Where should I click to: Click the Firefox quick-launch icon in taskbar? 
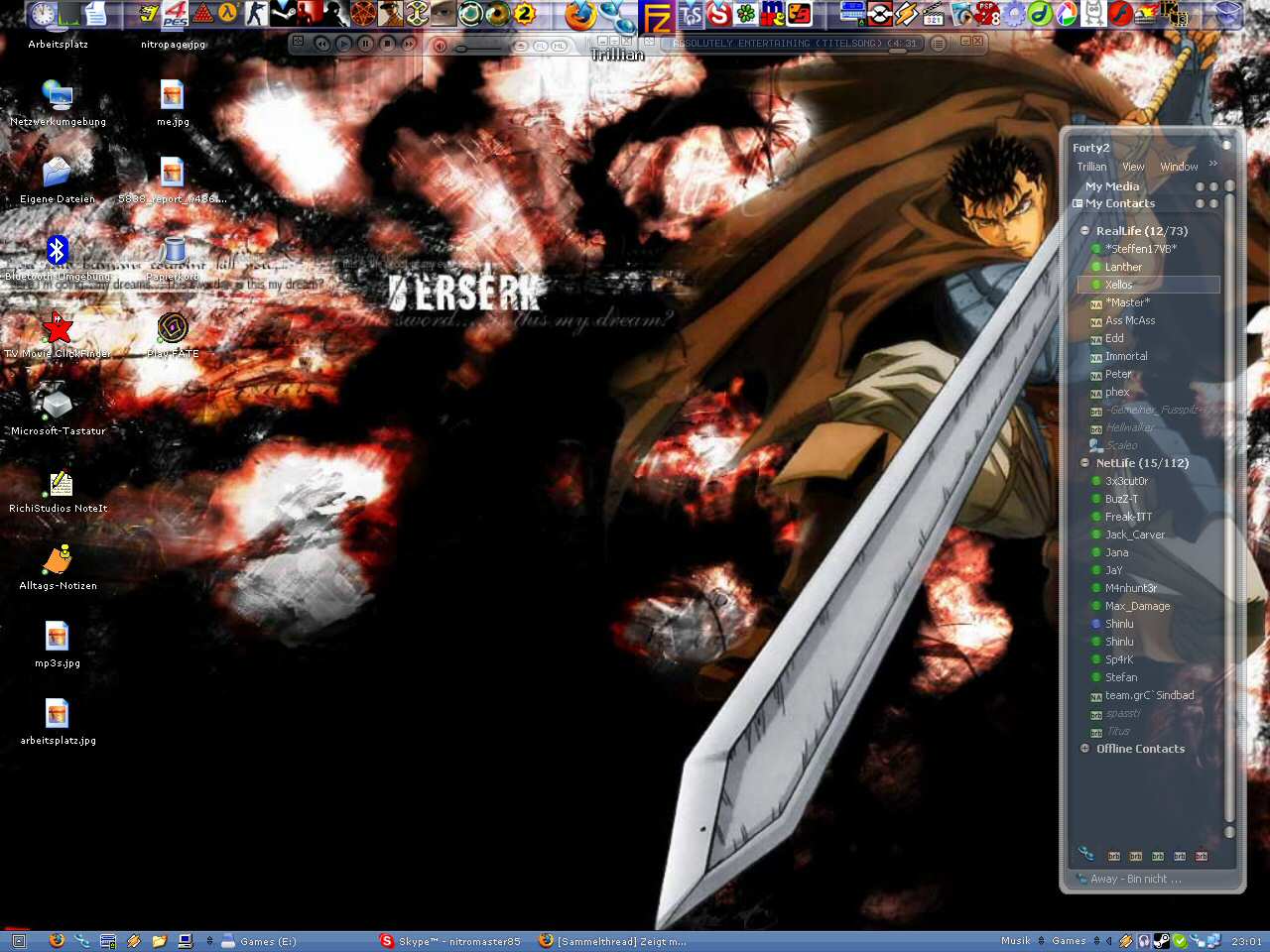pyautogui.click(x=57, y=941)
